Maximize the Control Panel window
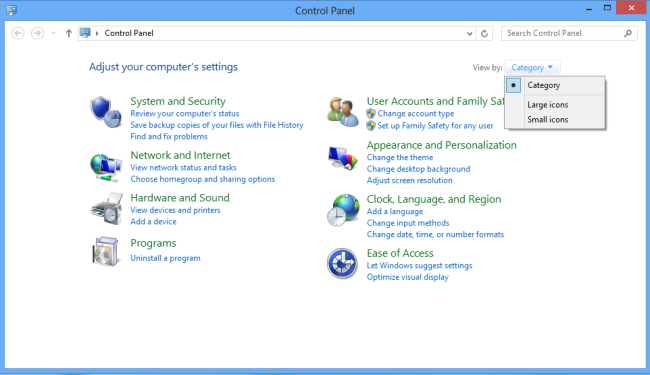Screen dimensions: 650x375 point(607,8)
